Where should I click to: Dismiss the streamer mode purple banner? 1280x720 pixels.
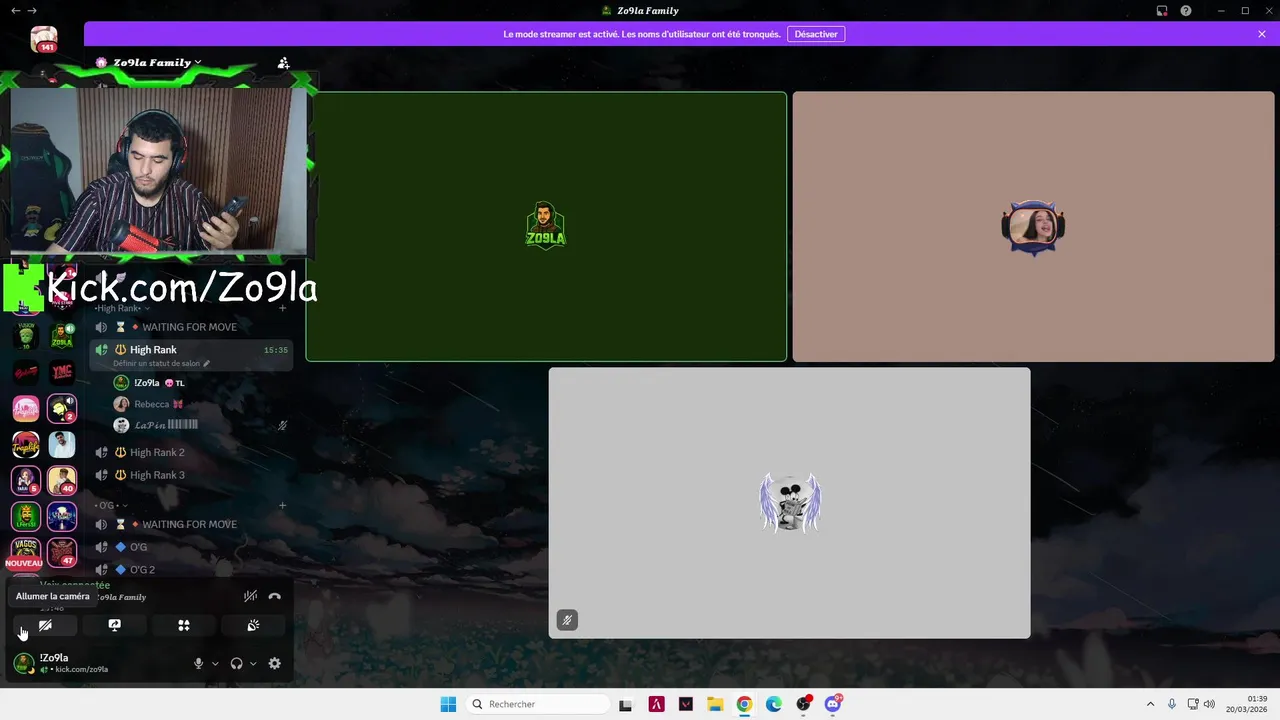[x=1262, y=34]
